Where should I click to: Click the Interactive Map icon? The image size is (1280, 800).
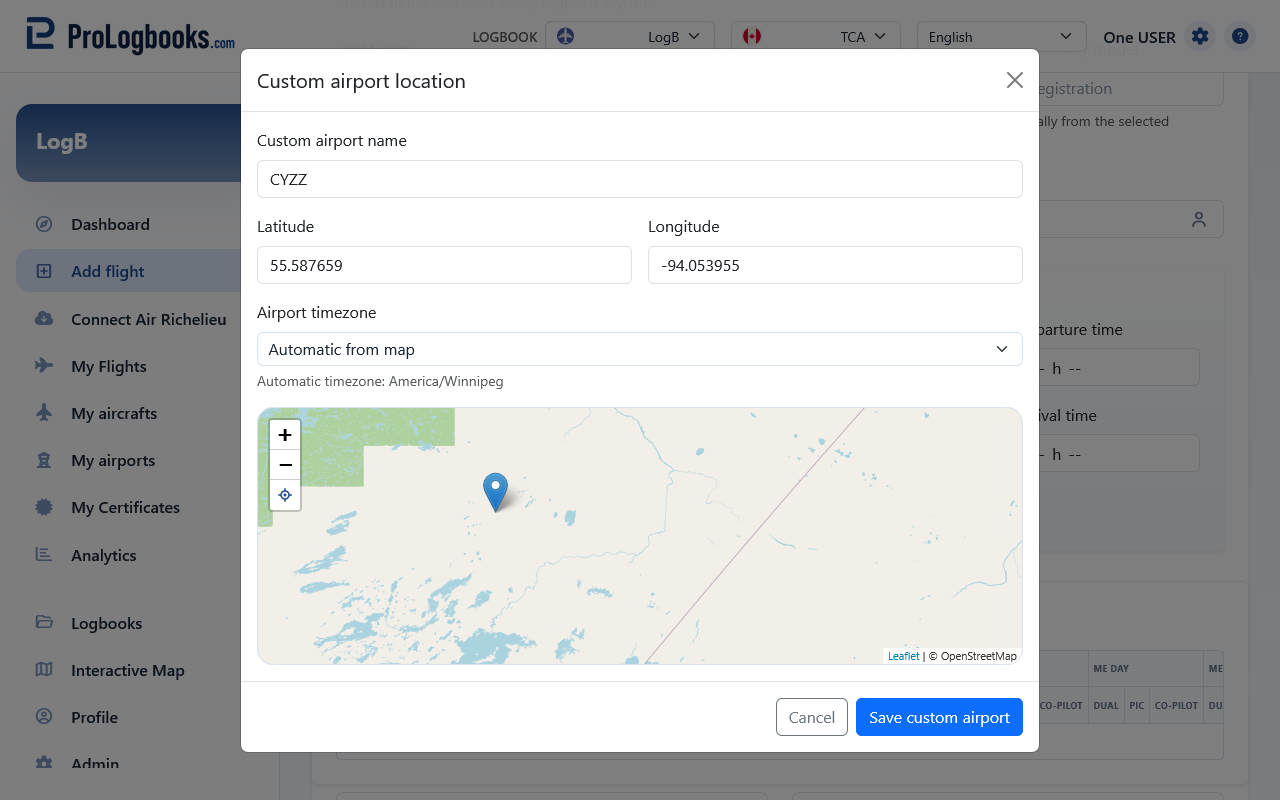tap(44, 670)
